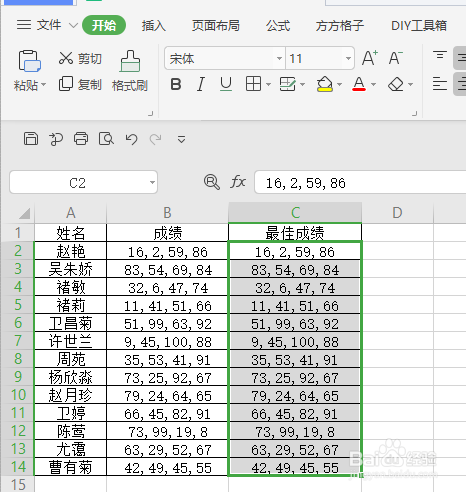Viewport: 466px width, 492px height.
Task: Click cell C12 with 73,99,19,8
Action: 295,431
